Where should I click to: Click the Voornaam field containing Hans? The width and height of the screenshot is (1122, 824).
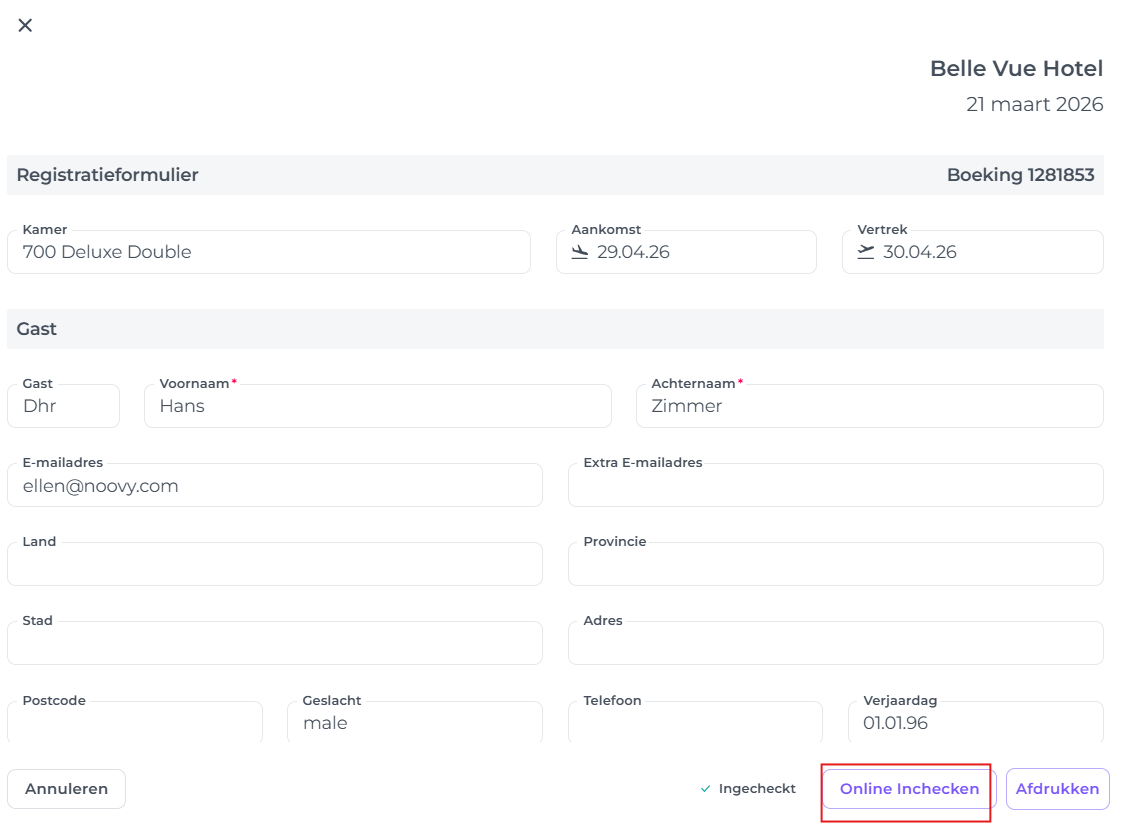[x=377, y=406]
